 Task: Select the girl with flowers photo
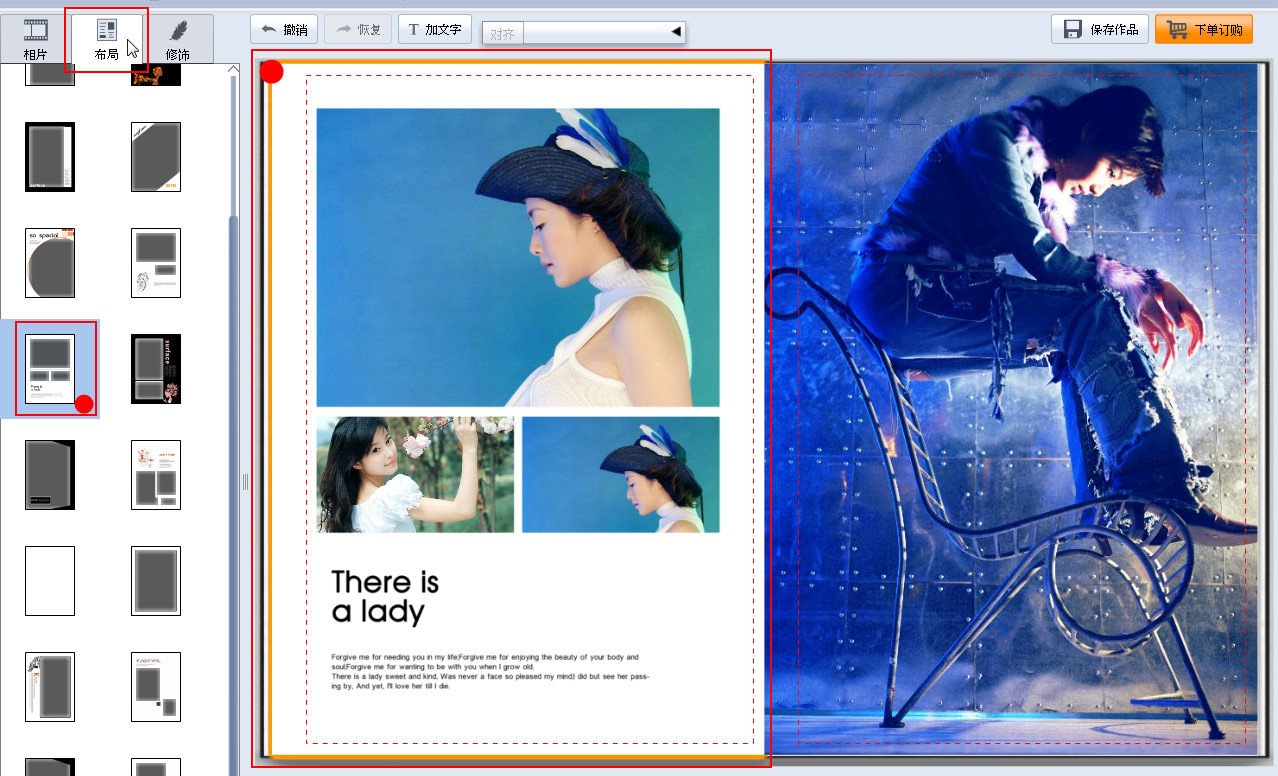click(x=415, y=475)
